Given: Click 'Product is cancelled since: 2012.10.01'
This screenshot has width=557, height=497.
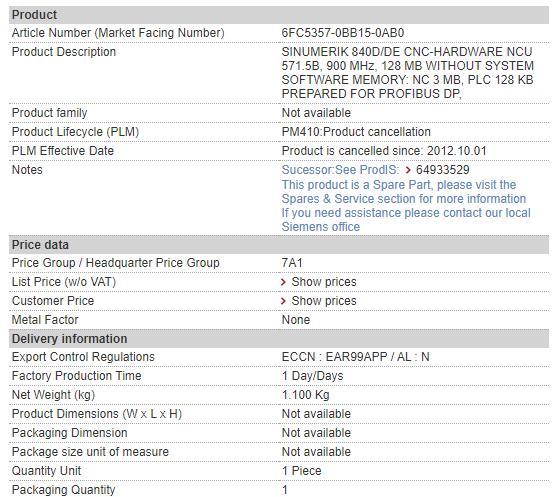Looking at the screenshot, I should pos(384,151).
